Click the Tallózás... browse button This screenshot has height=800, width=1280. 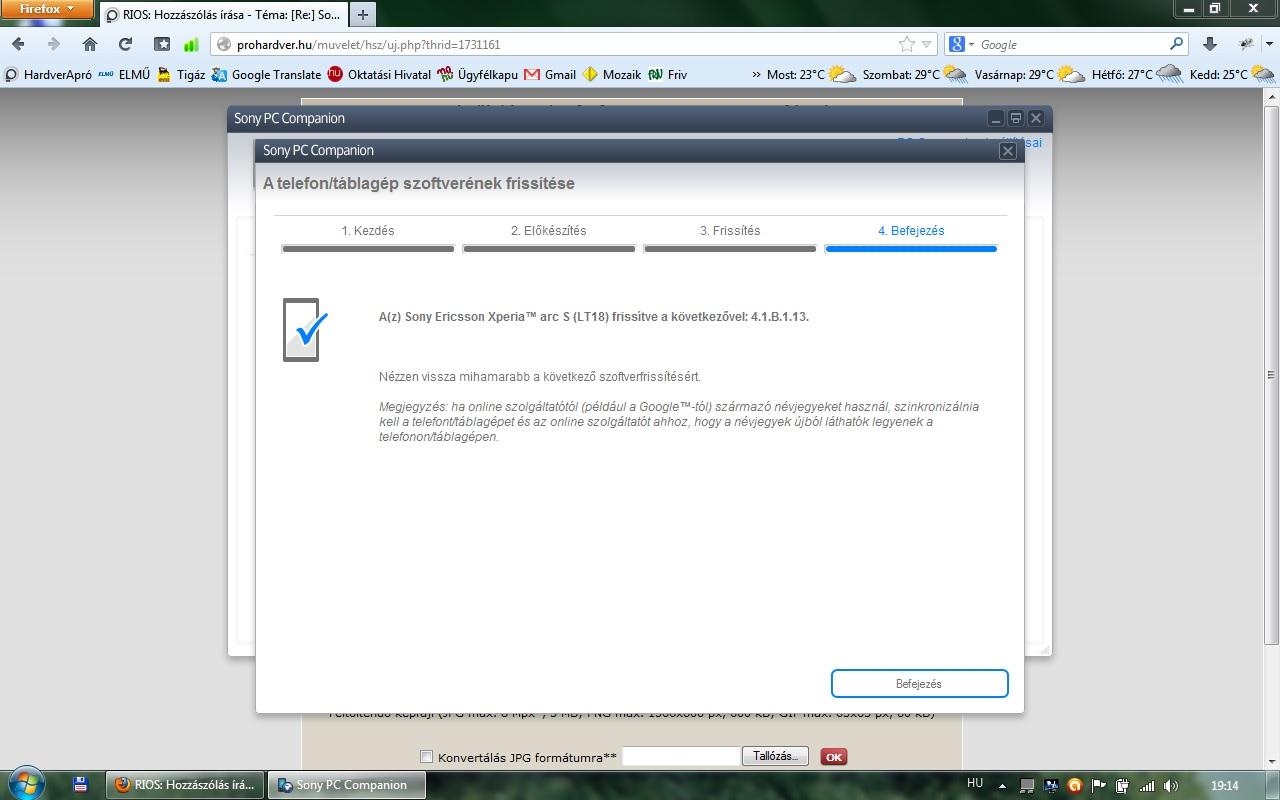click(x=775, y=756)
